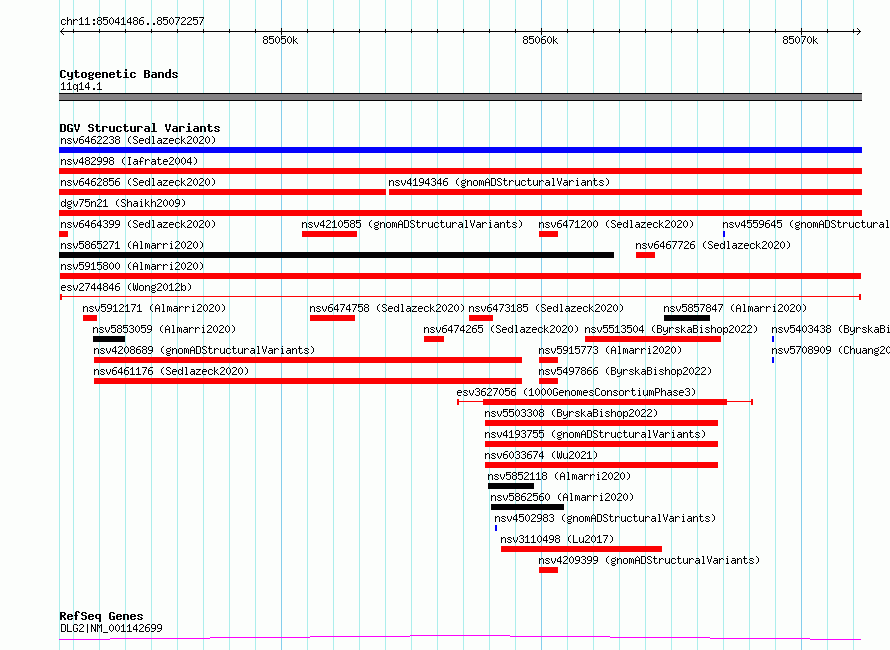
Task: Click the chr11:85041486..85072257 coordinates text
Action: pos(132,22)
